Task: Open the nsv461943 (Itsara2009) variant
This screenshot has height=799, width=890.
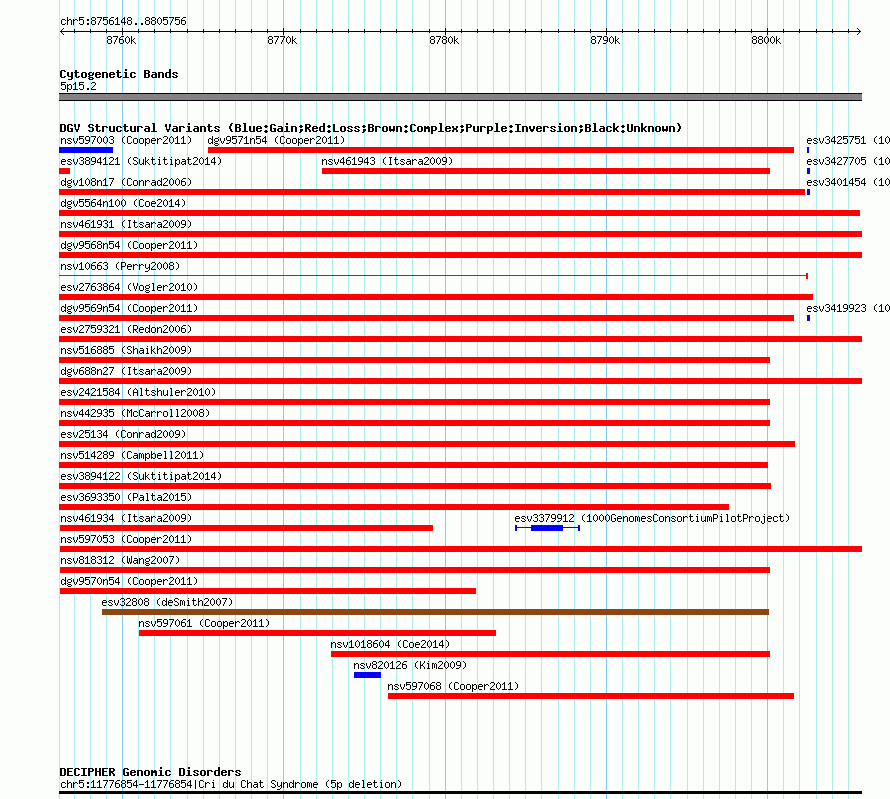Action: [387, 161]
